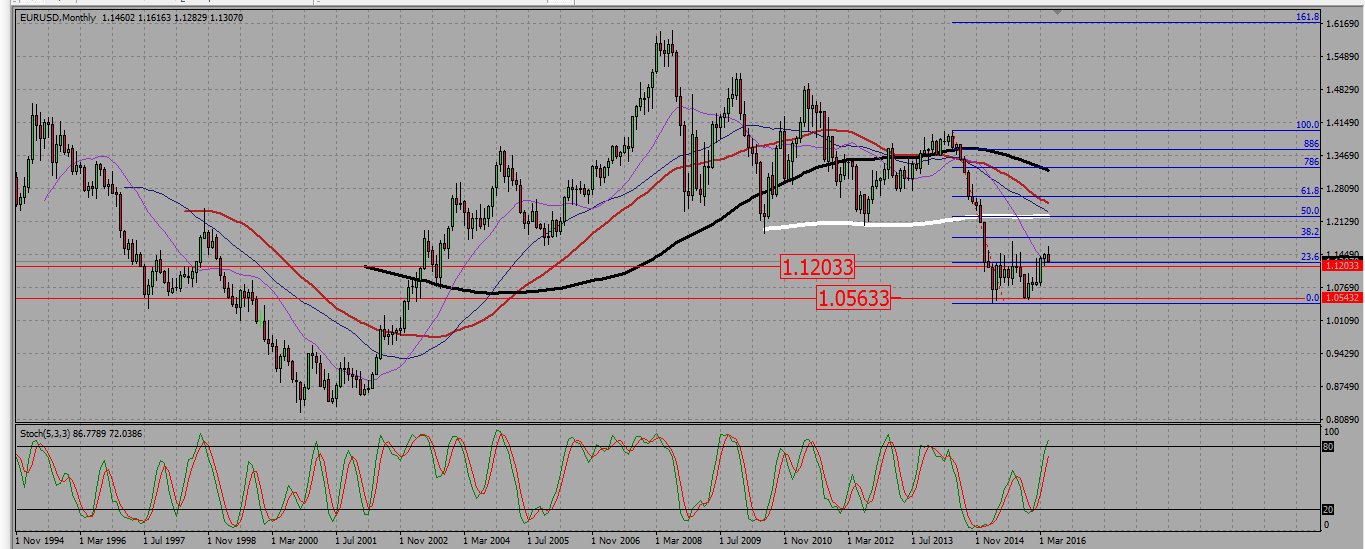Click the 80 level stochastic axis tag
The width and height of the screenshot is (1365, 549).
click(1328, 447)
